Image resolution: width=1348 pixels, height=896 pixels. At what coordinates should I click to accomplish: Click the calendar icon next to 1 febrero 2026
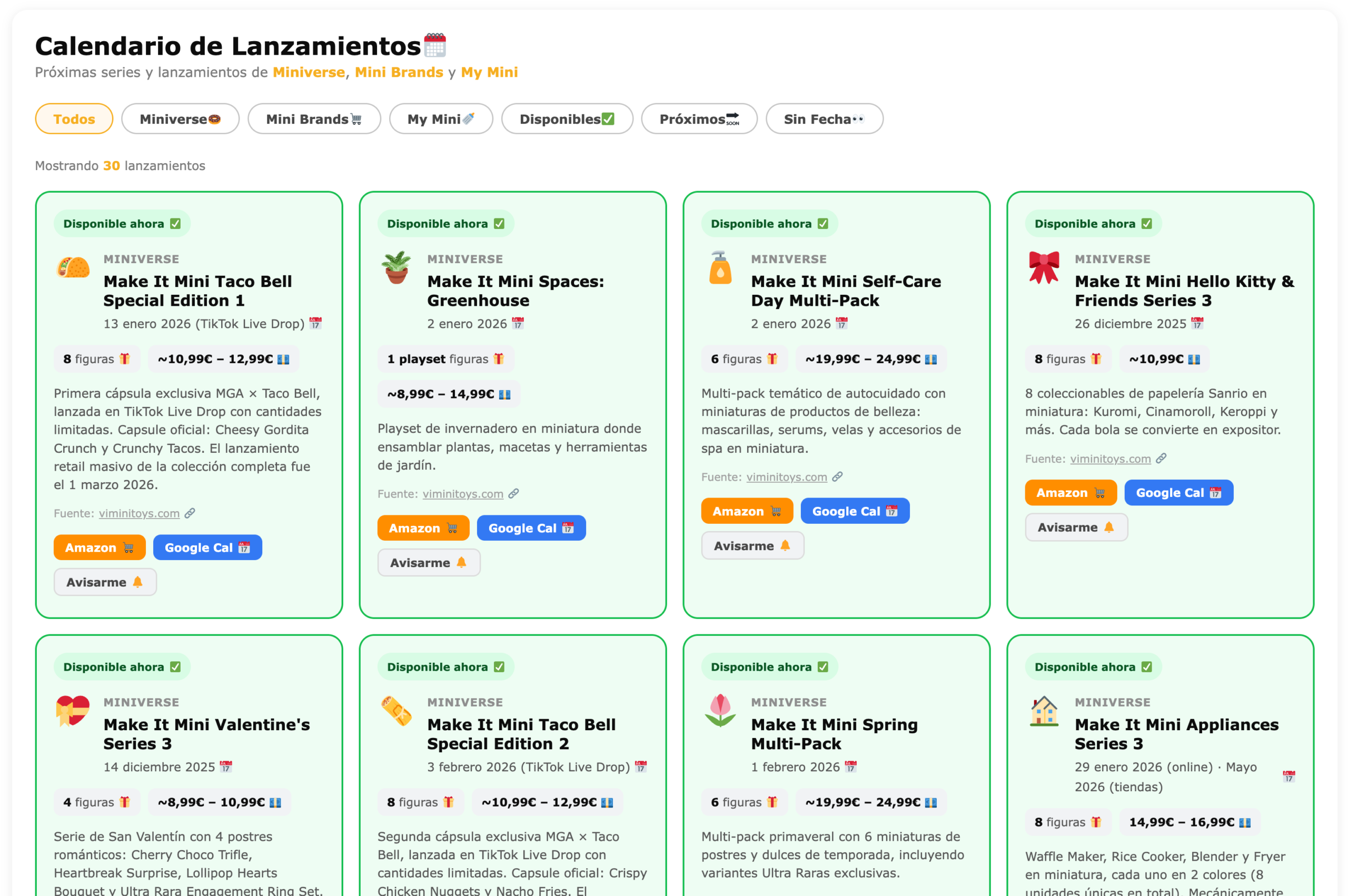point(850,767)
